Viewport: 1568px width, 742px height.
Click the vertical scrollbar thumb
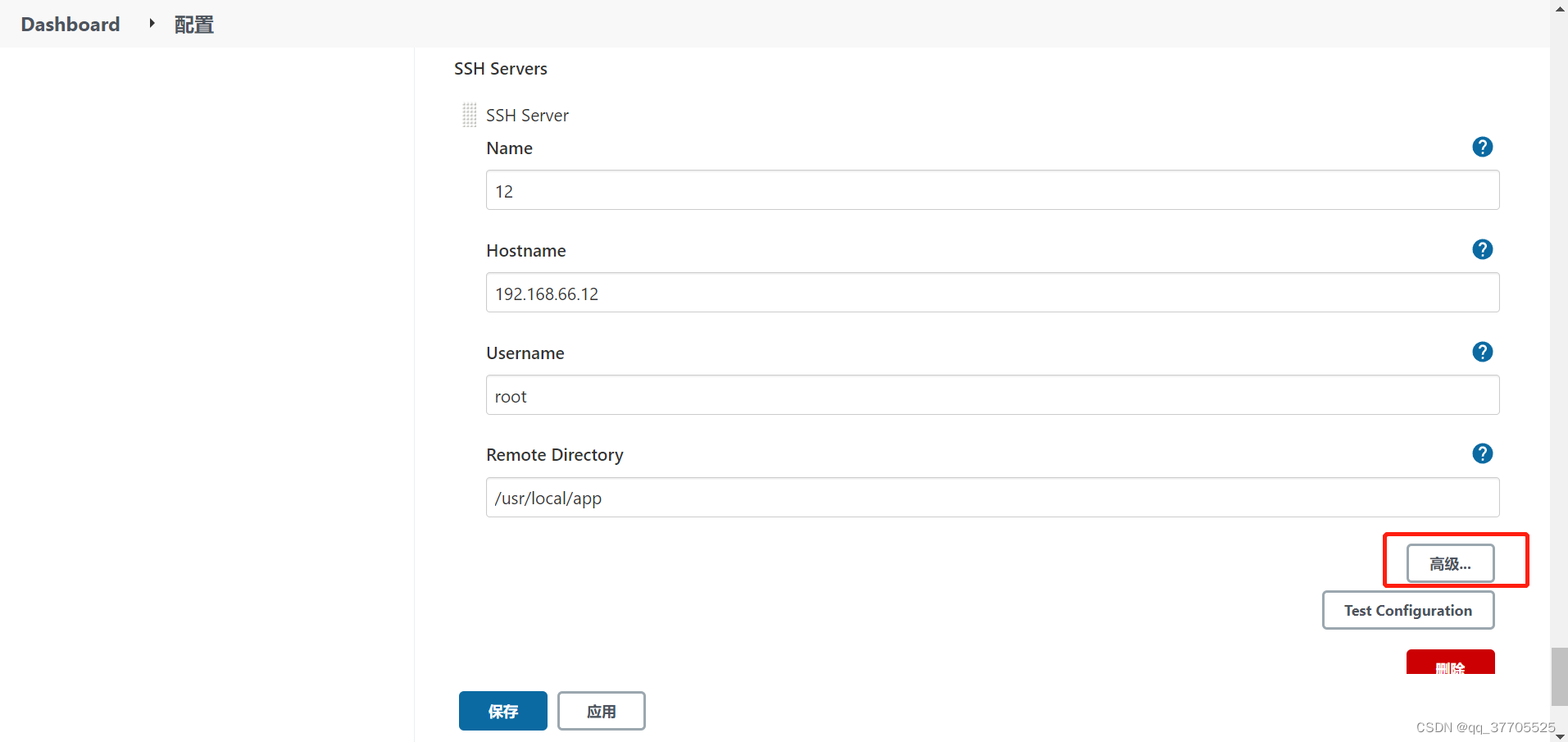(x=1559, y=676)
